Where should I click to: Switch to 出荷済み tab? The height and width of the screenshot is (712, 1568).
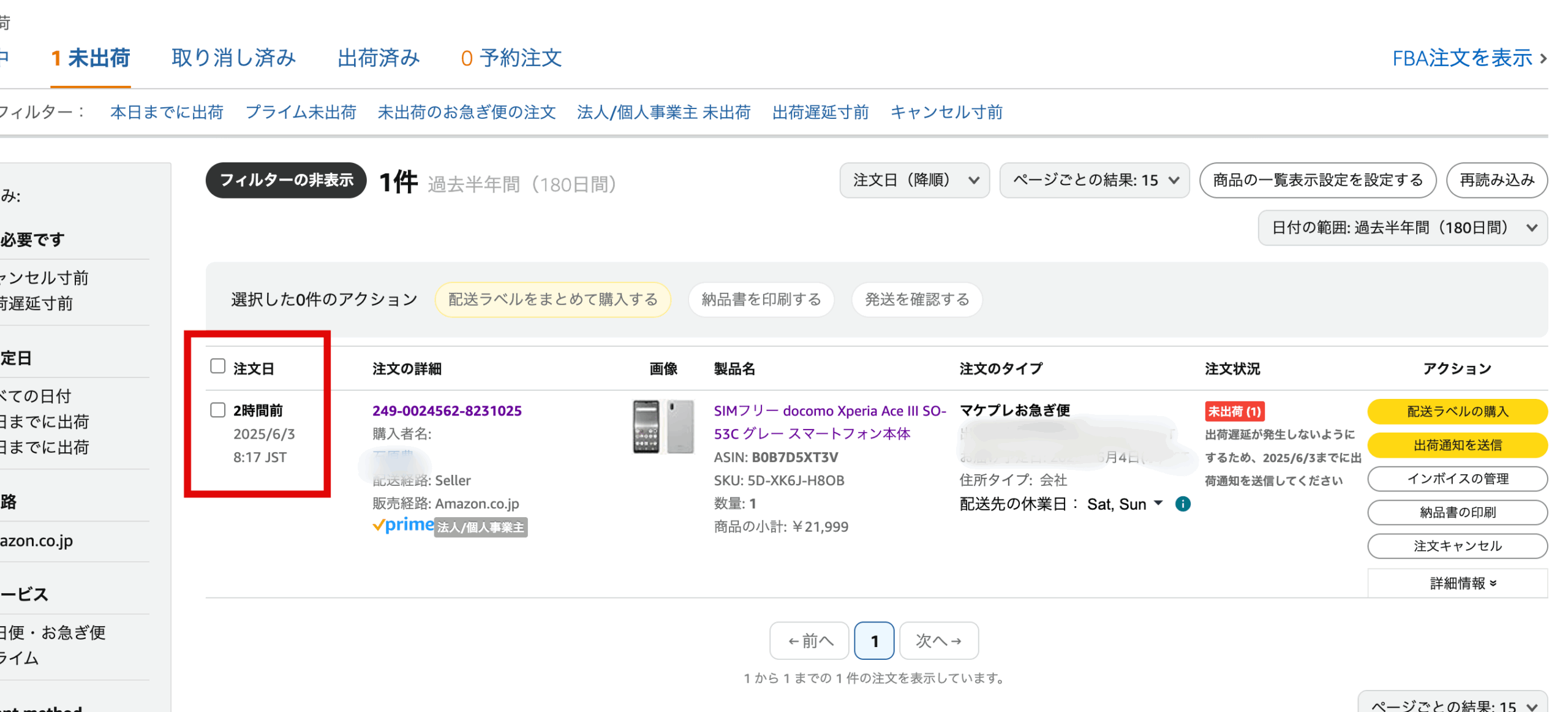[378, 58]
